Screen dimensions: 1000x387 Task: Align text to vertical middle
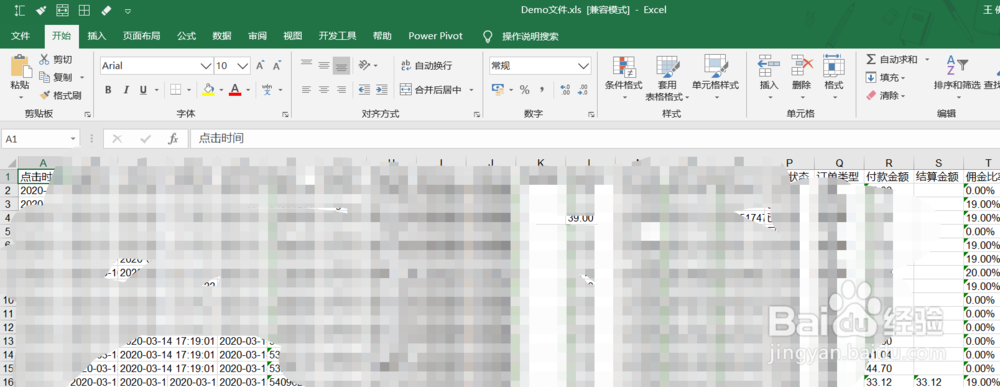pyautogui.click(x=324, y=65)
